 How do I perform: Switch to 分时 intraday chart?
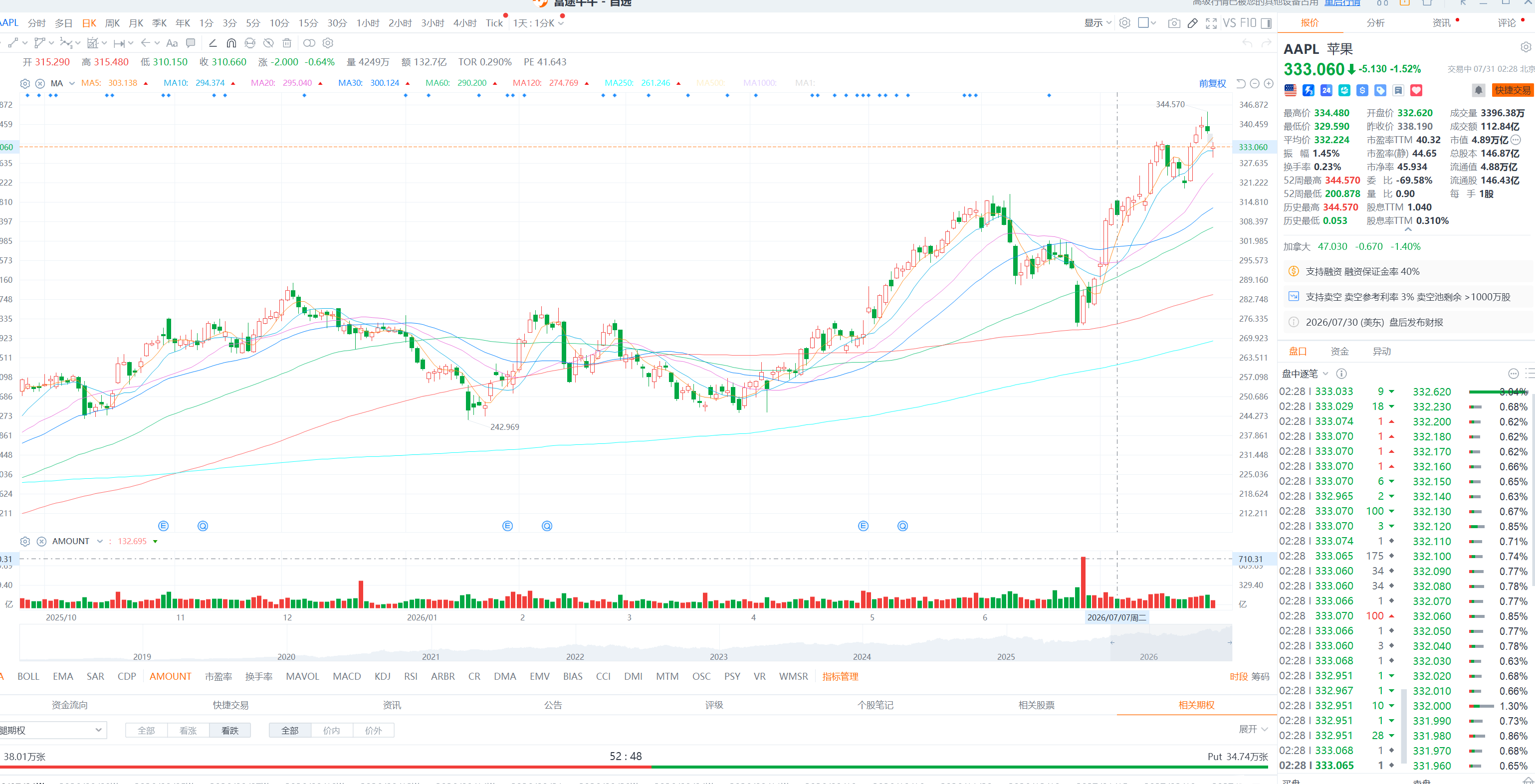pos(37,23)
